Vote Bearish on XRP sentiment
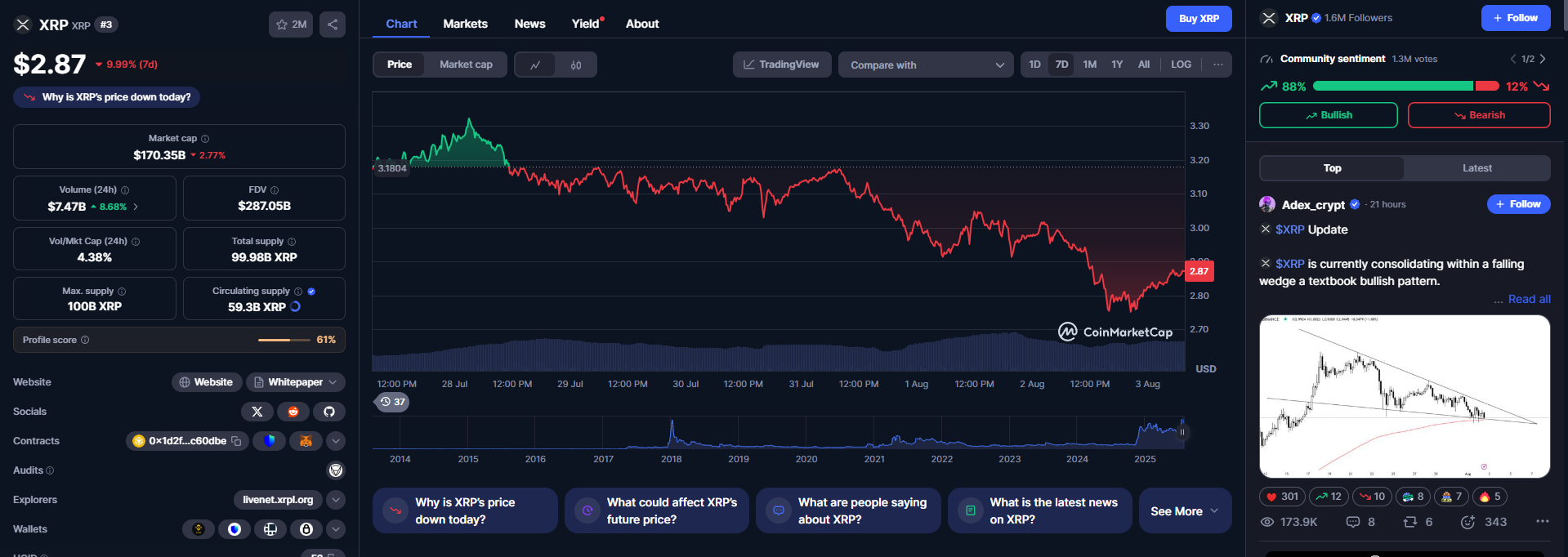 coord(1478,115)
